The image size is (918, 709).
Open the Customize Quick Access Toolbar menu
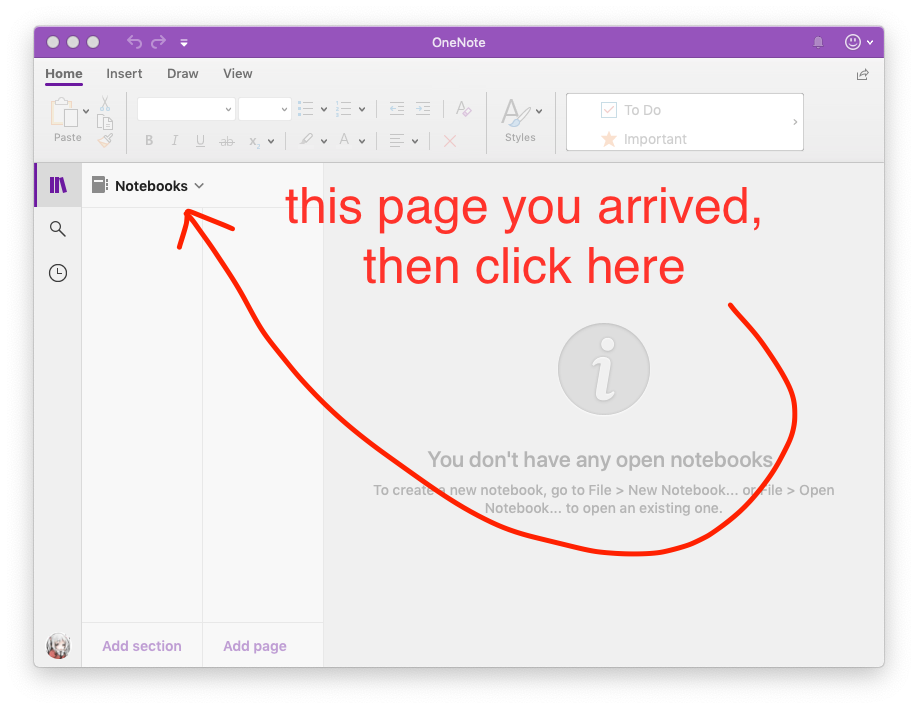[x=184, y=43]
